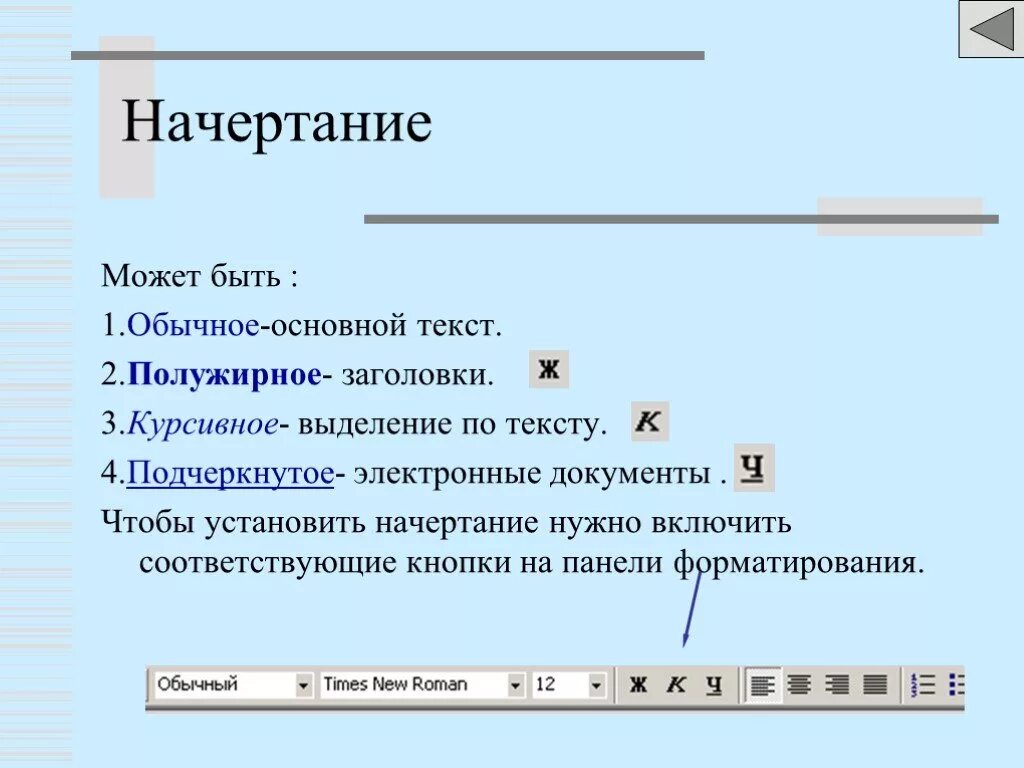
Task: Enable numbered list in the toolbar
Action: pyautogui.click(x=922, y=684)
